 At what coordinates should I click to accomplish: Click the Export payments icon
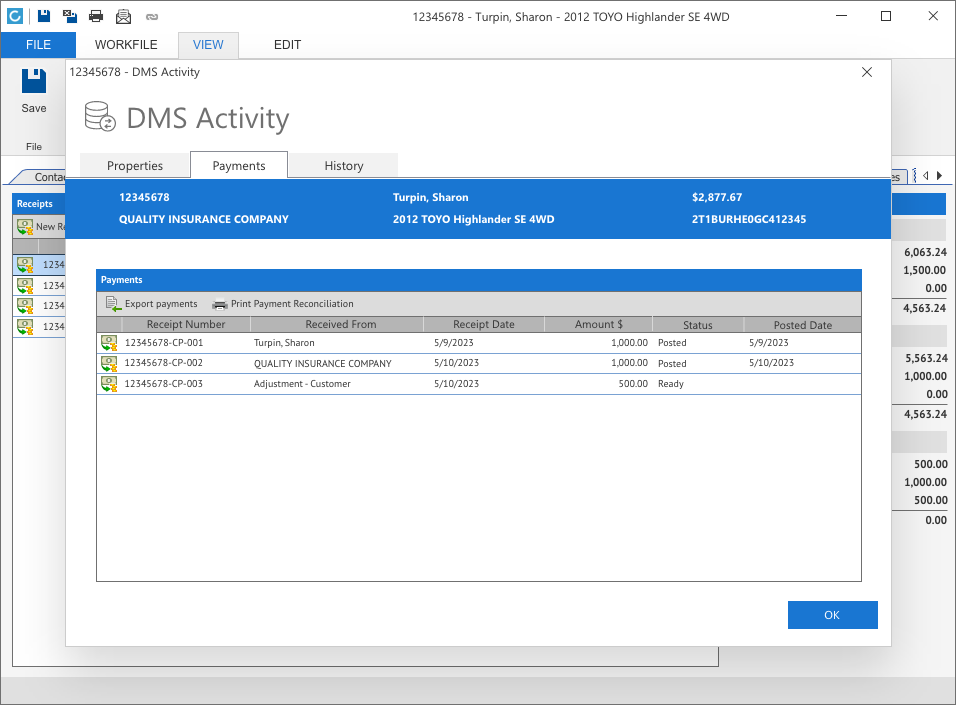[x=113, y=304]
